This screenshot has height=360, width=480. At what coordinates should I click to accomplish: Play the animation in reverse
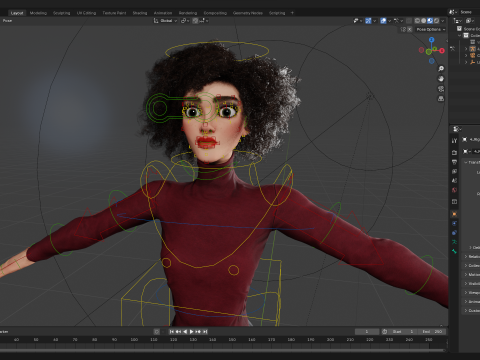[185, 331]
